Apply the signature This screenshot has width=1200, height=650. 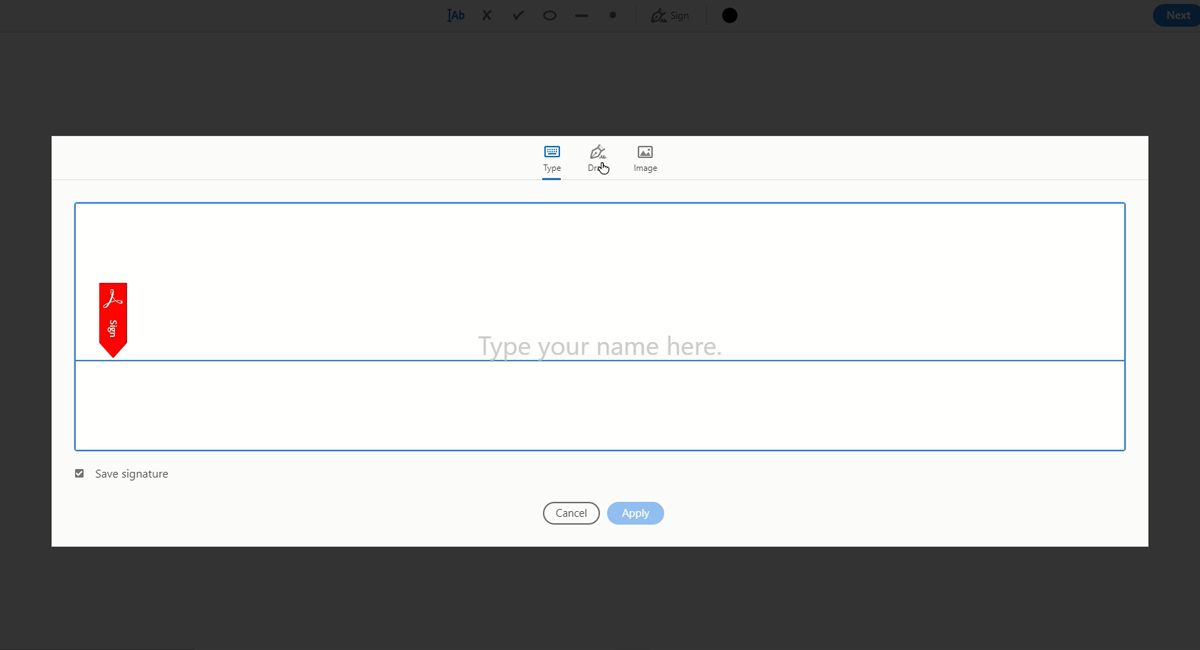[x=635, y=513]
